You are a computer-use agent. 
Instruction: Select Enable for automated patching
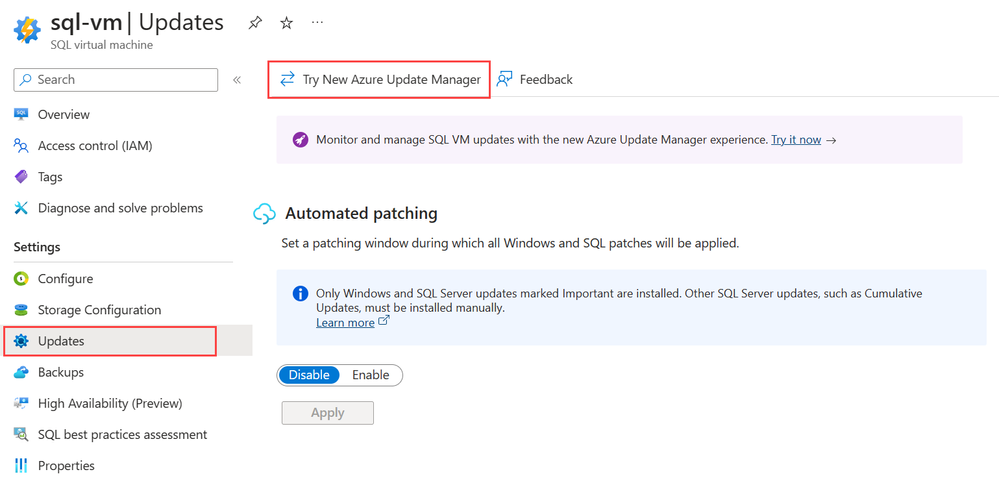[371, 375]
